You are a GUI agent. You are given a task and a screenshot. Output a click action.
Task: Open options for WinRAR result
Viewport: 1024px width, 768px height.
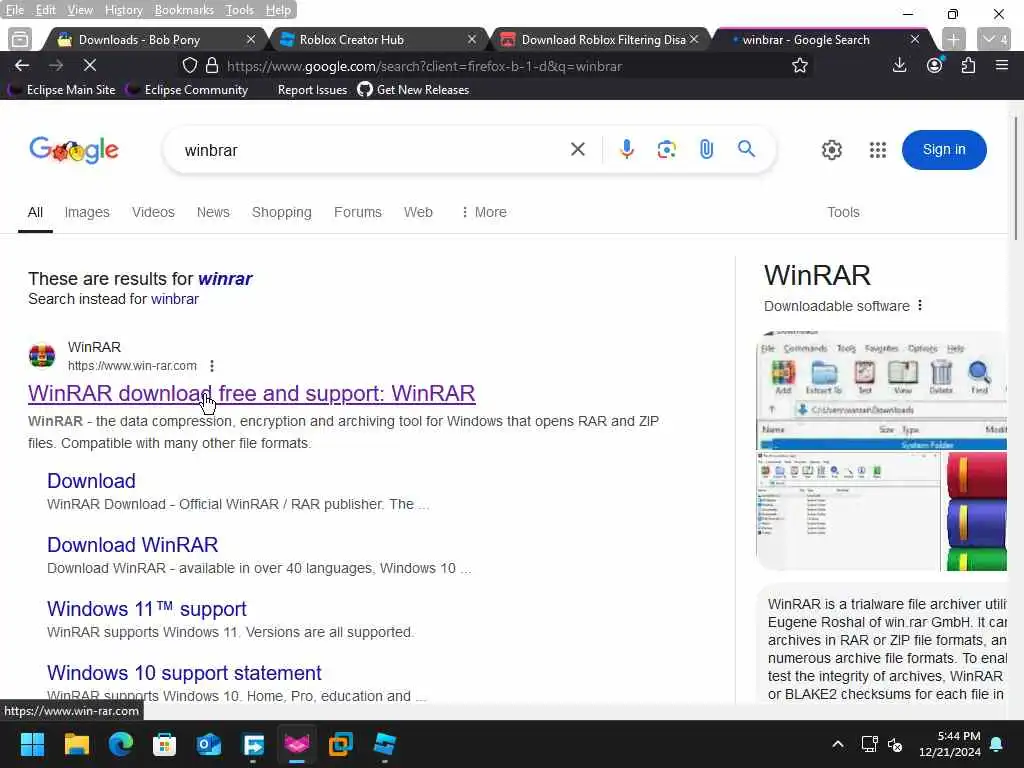[212, 366]
